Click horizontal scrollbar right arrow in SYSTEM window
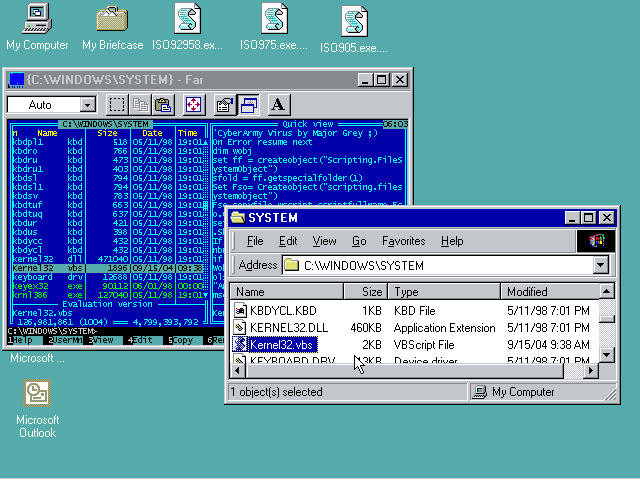 [x=591, y=371]
